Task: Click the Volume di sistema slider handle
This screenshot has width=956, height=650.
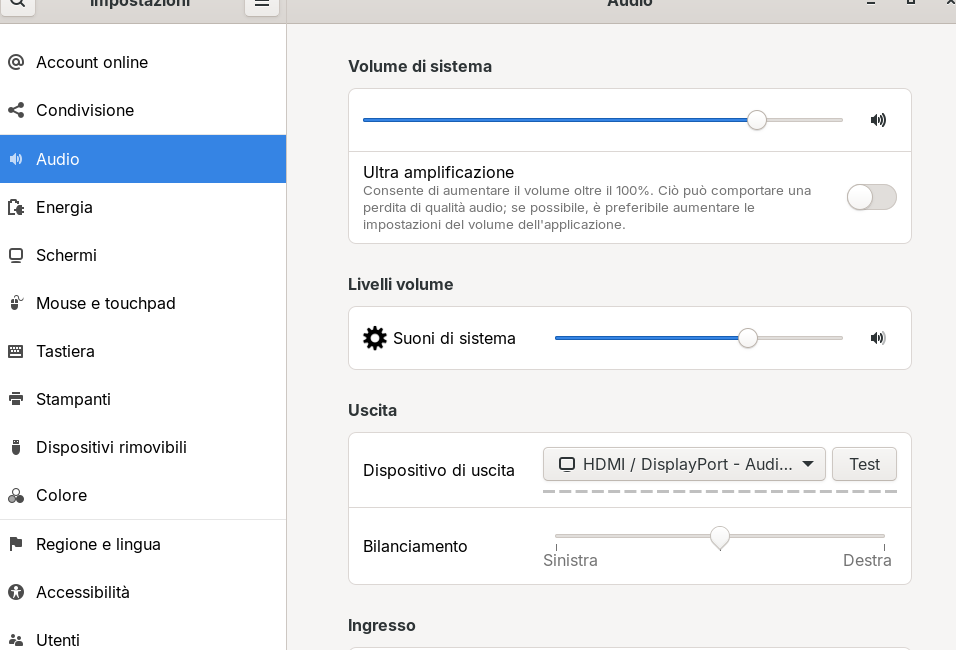Action: tap(757, 120)
